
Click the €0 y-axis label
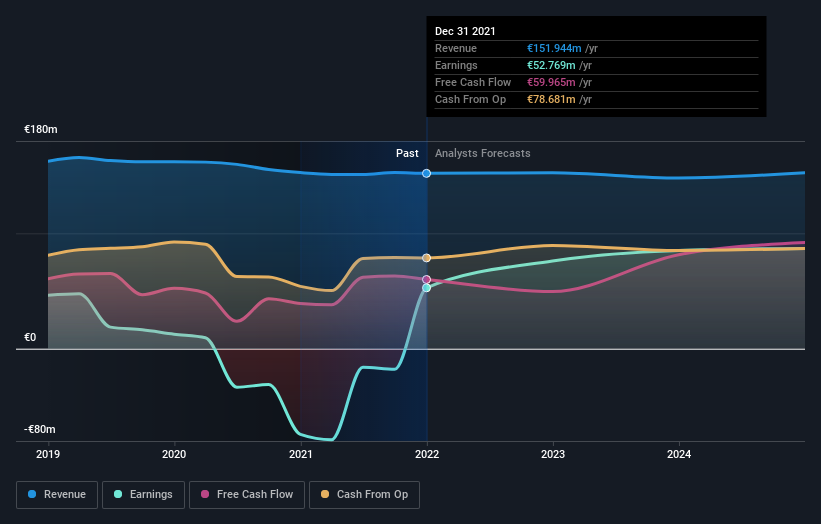coord(30,337)
